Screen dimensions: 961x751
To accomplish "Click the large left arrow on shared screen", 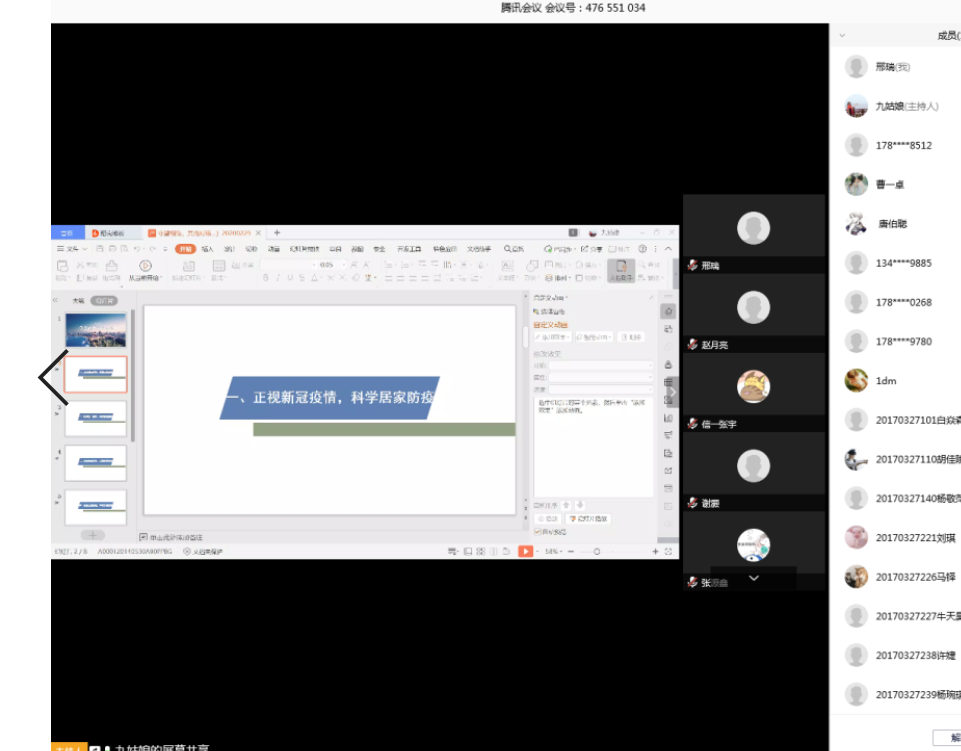I will 53,377.
